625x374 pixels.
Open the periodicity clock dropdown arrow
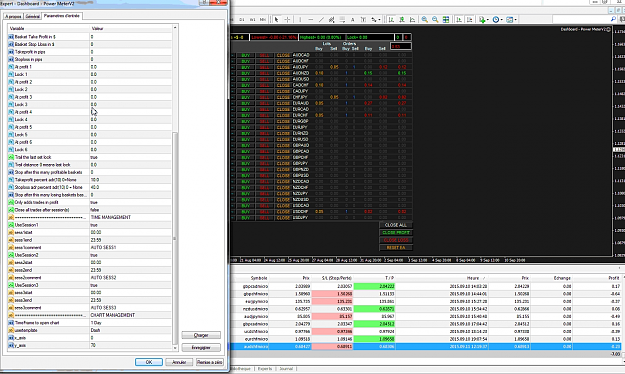pos(502,20)
